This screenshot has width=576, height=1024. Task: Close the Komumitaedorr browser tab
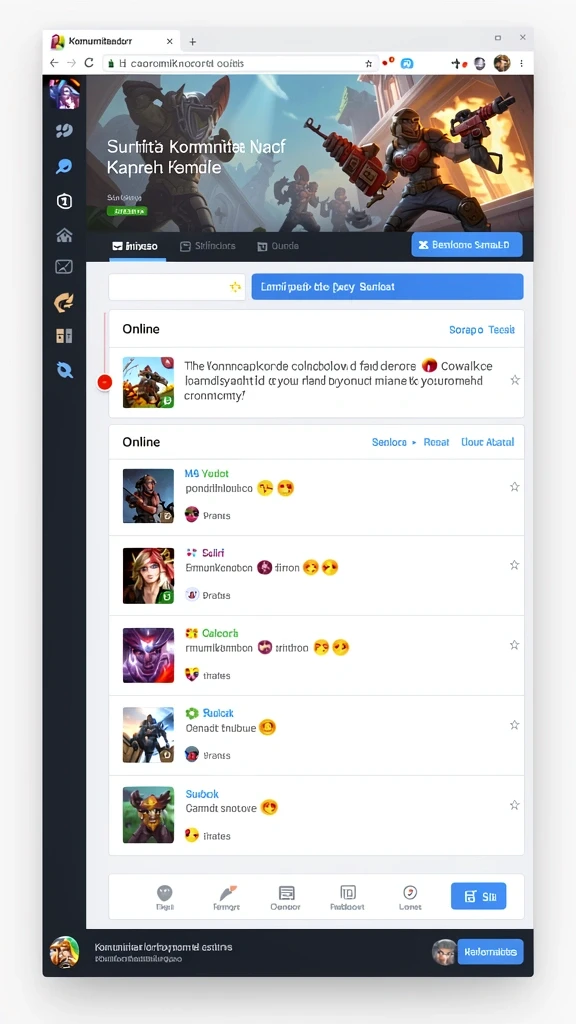pos(170,41)
